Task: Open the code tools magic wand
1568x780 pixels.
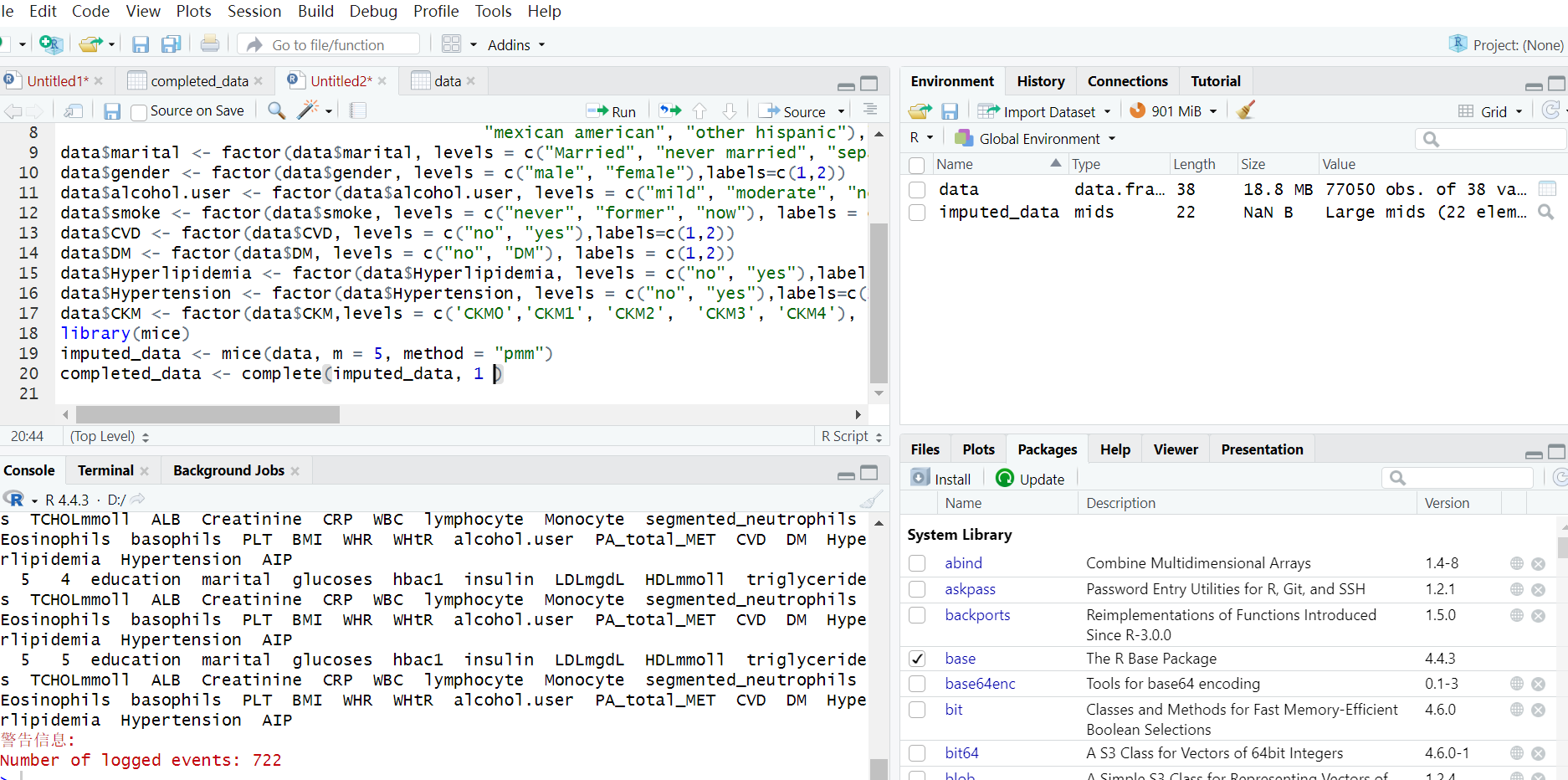Action: (x=308, y=110)
